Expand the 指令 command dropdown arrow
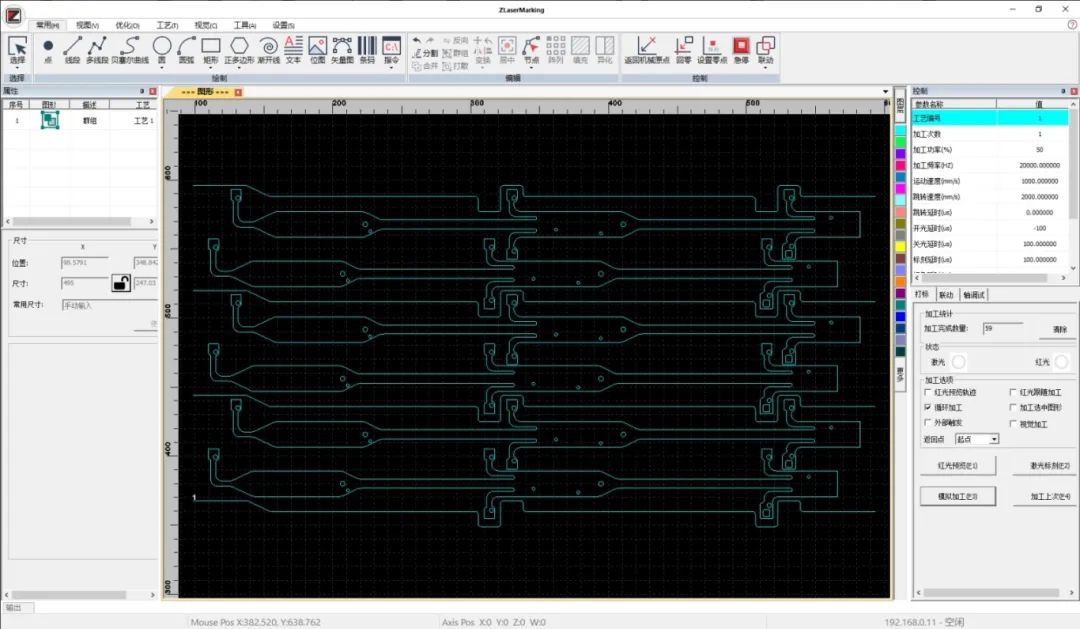The width and height of the screenshot is (1080, 629). pyautogui.click(x=391, y=68)
